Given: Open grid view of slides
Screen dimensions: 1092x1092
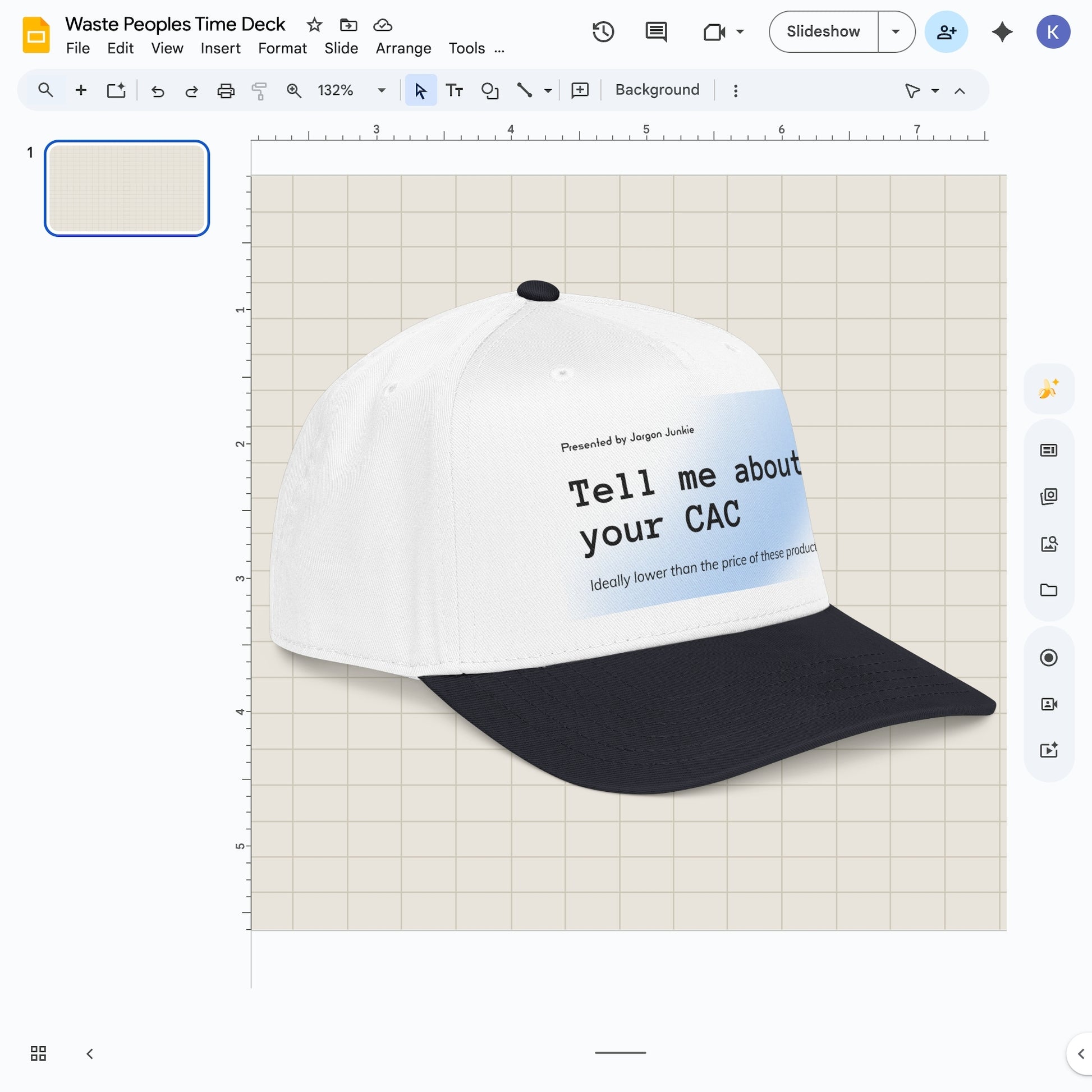Looking at the screenshot, I should 37,1053.
